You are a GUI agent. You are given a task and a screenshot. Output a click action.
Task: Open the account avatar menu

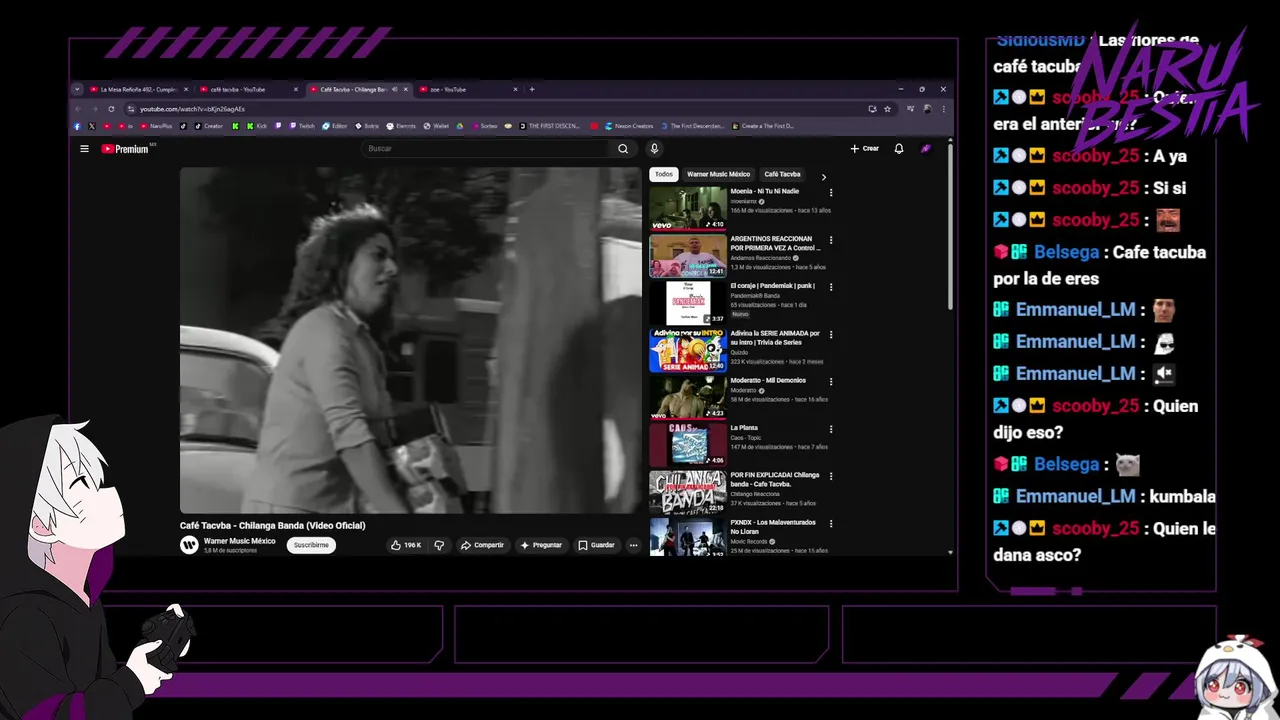tap(926, 149)
